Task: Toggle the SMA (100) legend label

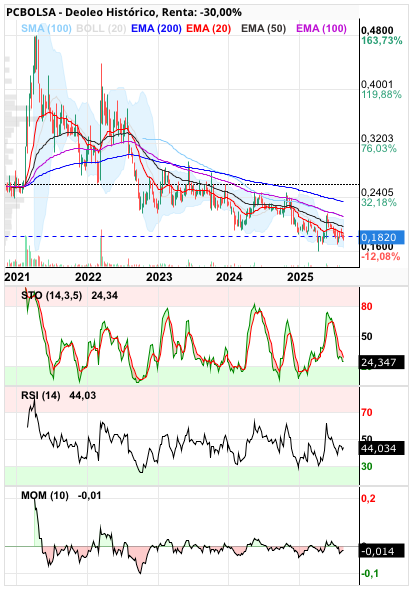Action: (46, 29)
